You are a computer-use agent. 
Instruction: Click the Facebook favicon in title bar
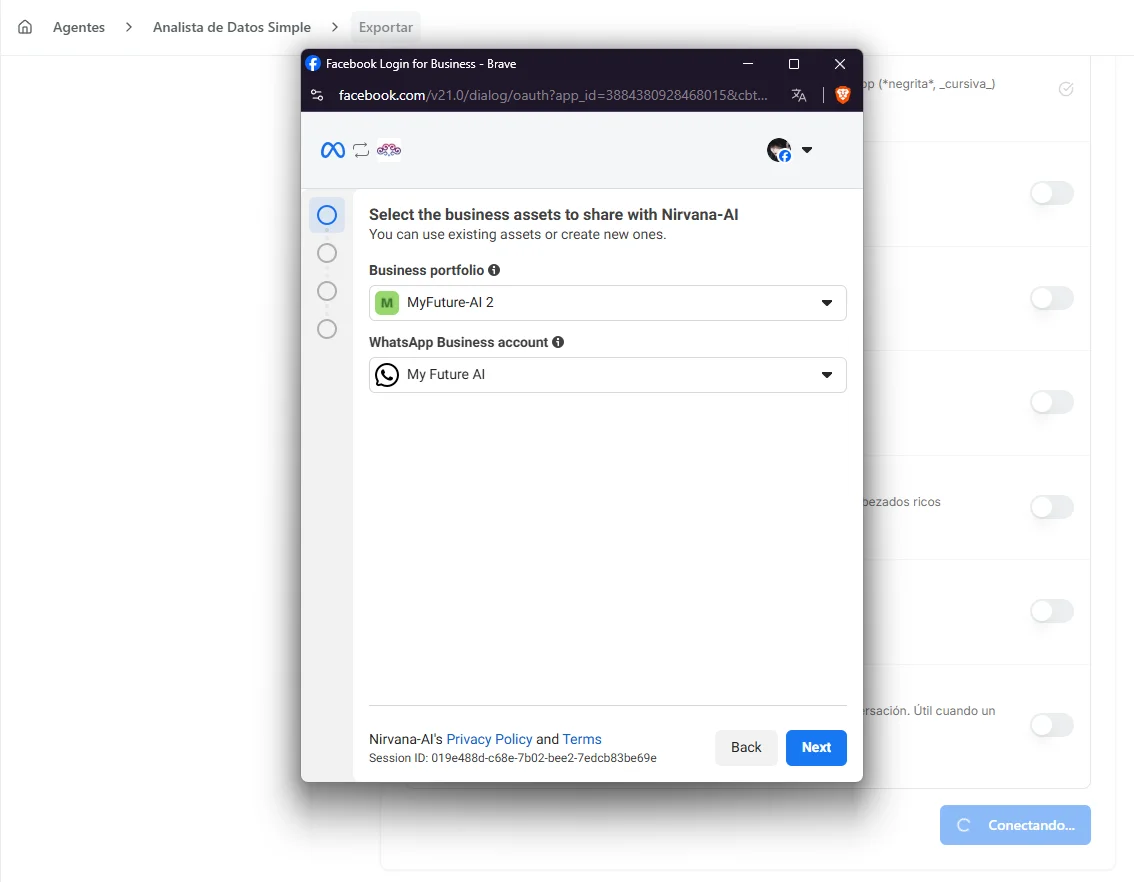(x=312, y=64)
